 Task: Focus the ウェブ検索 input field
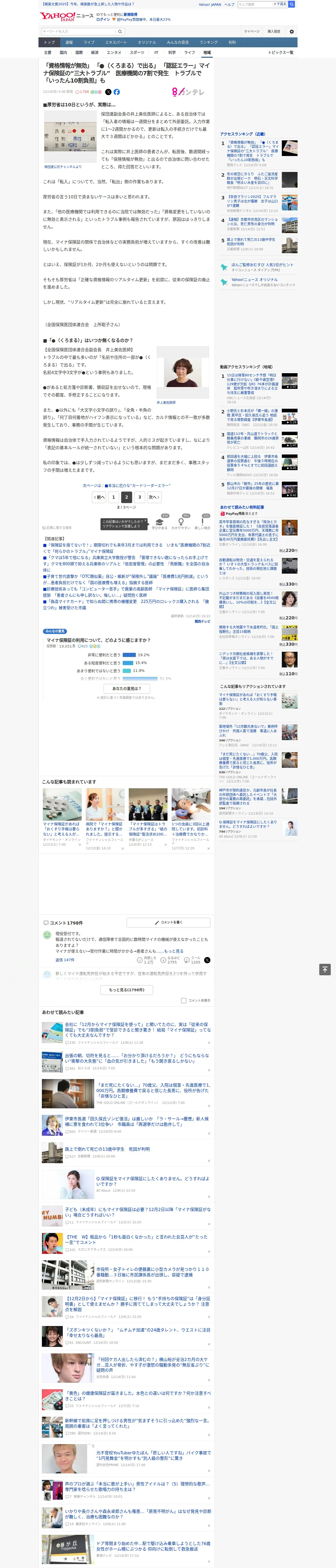[255, 4]
